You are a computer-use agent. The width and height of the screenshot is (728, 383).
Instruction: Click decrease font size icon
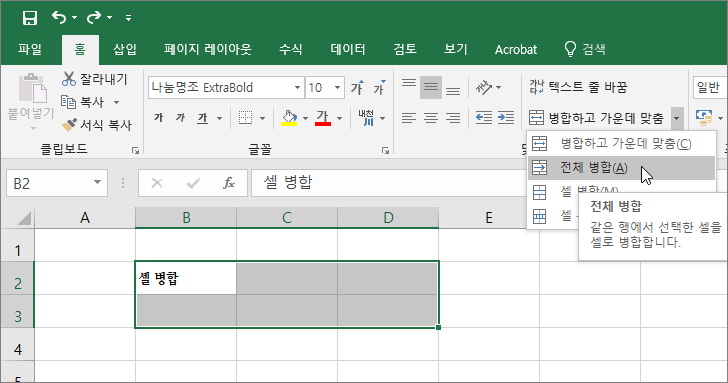coord(380,87)
